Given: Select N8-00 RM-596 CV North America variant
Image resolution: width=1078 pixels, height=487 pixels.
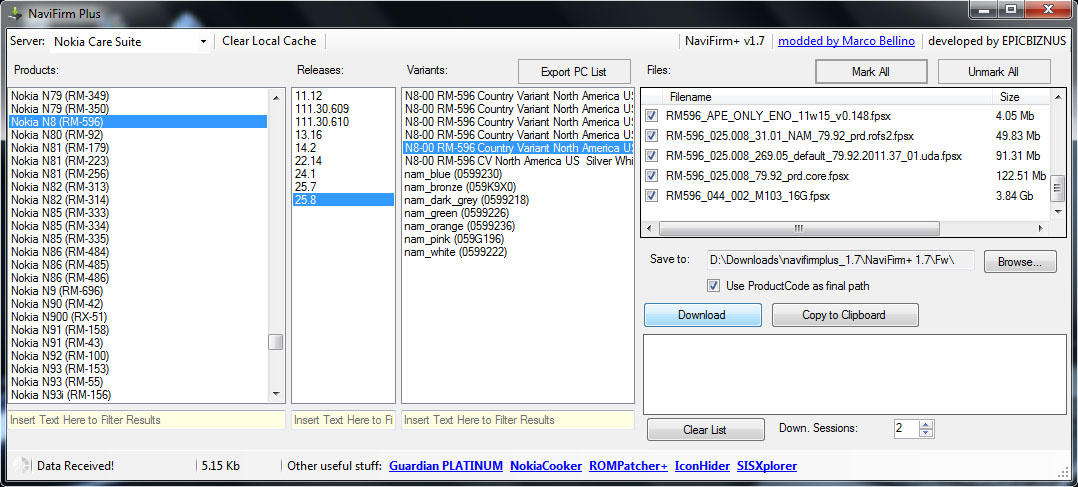Looking at the screenshot, I should (x=518, y=161).
